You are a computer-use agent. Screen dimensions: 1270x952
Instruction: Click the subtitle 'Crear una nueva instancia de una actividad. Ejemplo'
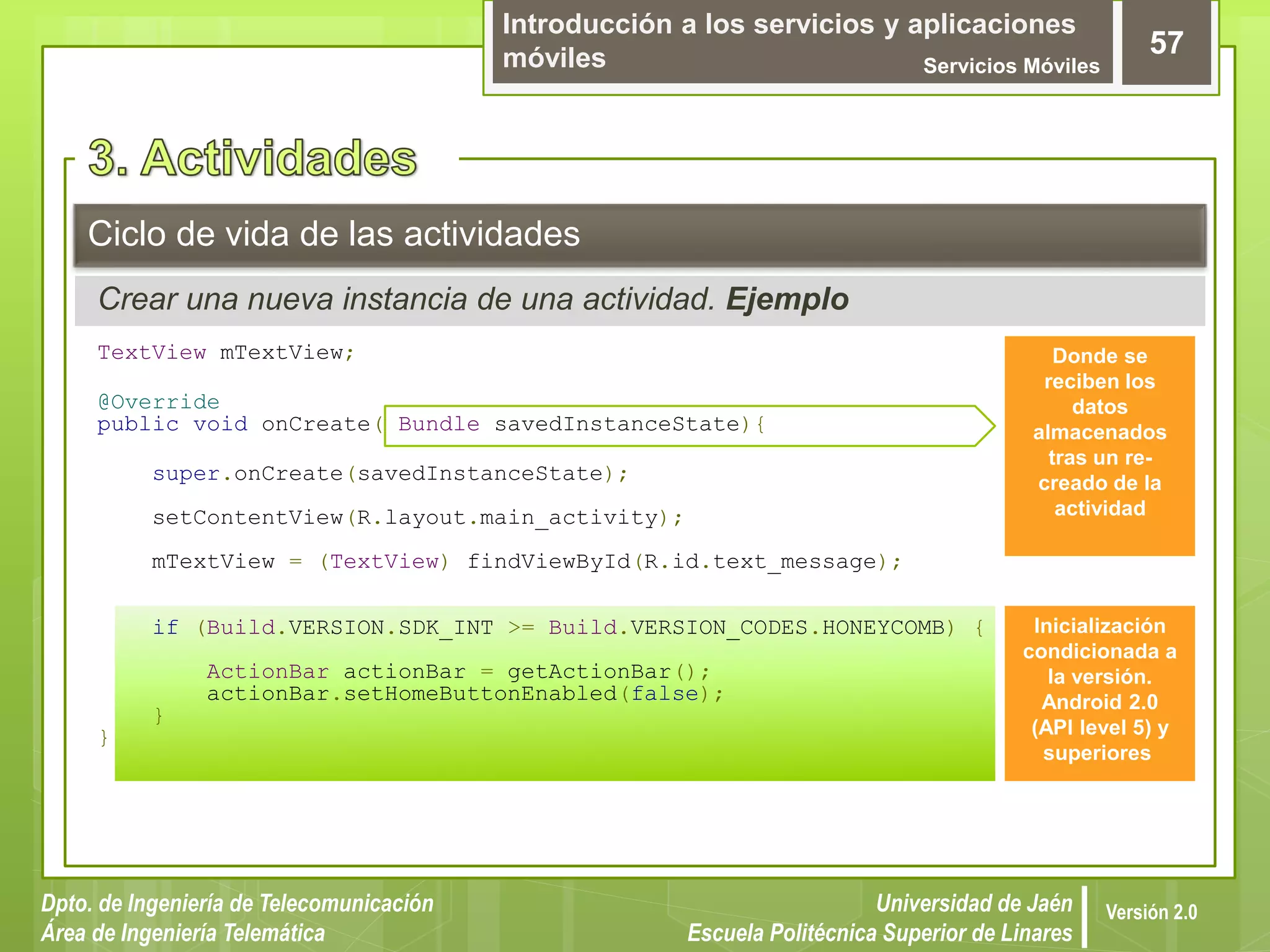(473, 299)
